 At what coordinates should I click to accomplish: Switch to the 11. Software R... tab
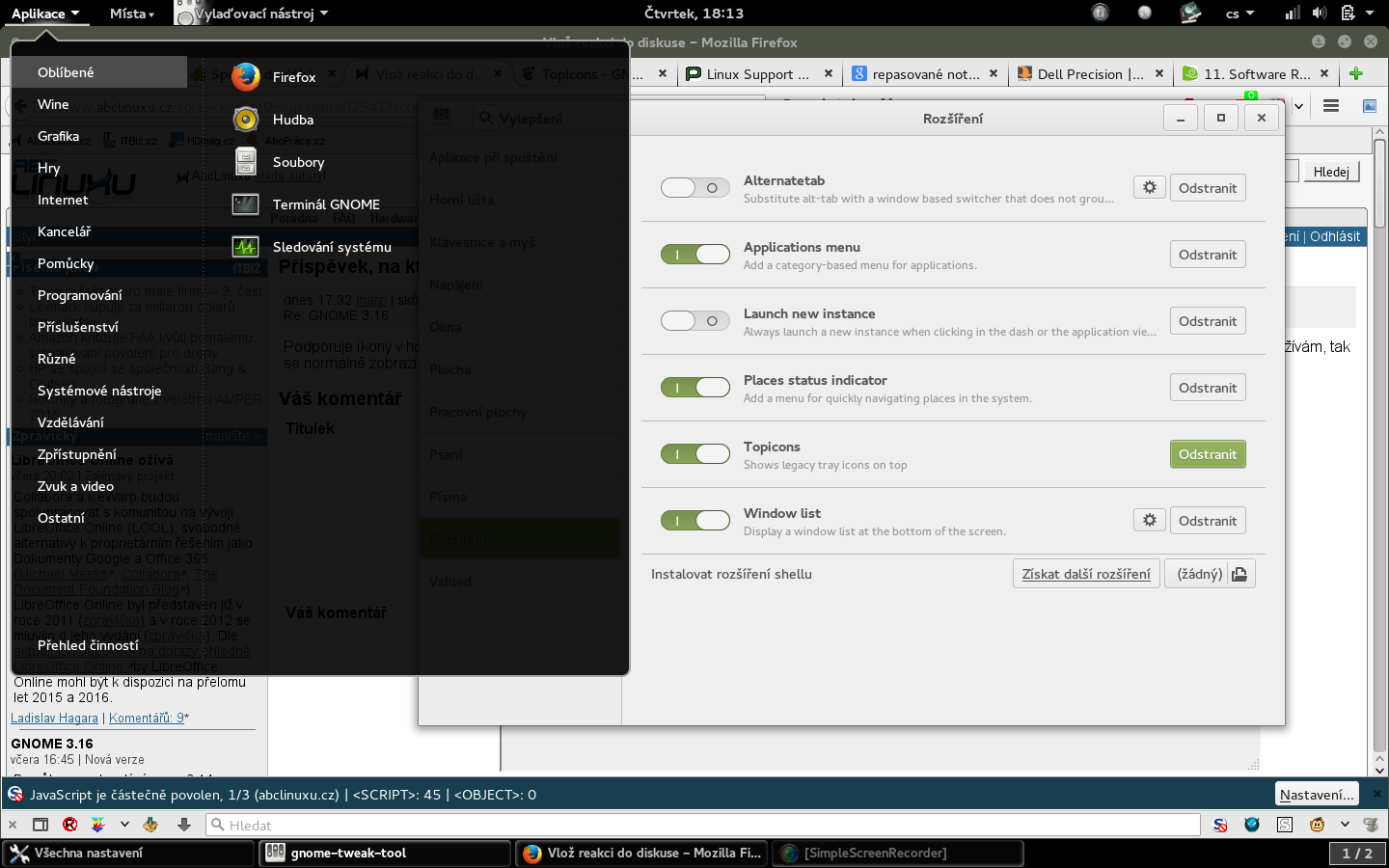(1256, 74)
